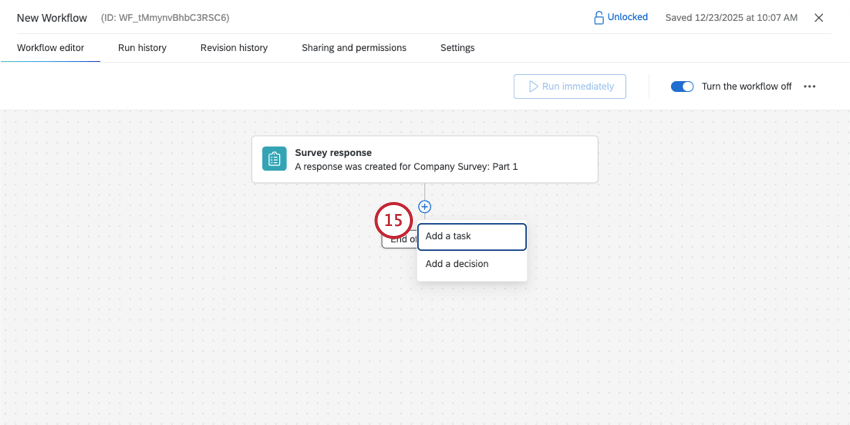Screen dimensions: 850x425
Task: Click the blue plus circle under the trigger
Action: pyautogui.click(x=424, y=207)
